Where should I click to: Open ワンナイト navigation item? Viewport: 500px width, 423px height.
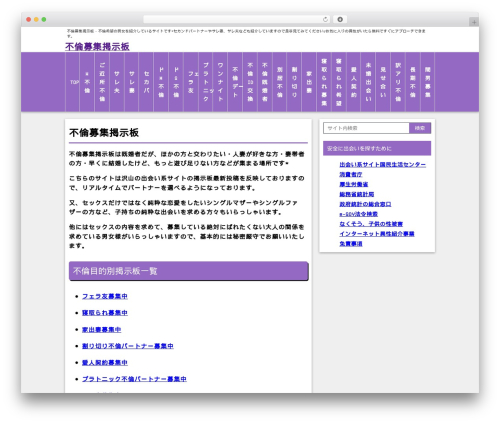coord(220,82)
